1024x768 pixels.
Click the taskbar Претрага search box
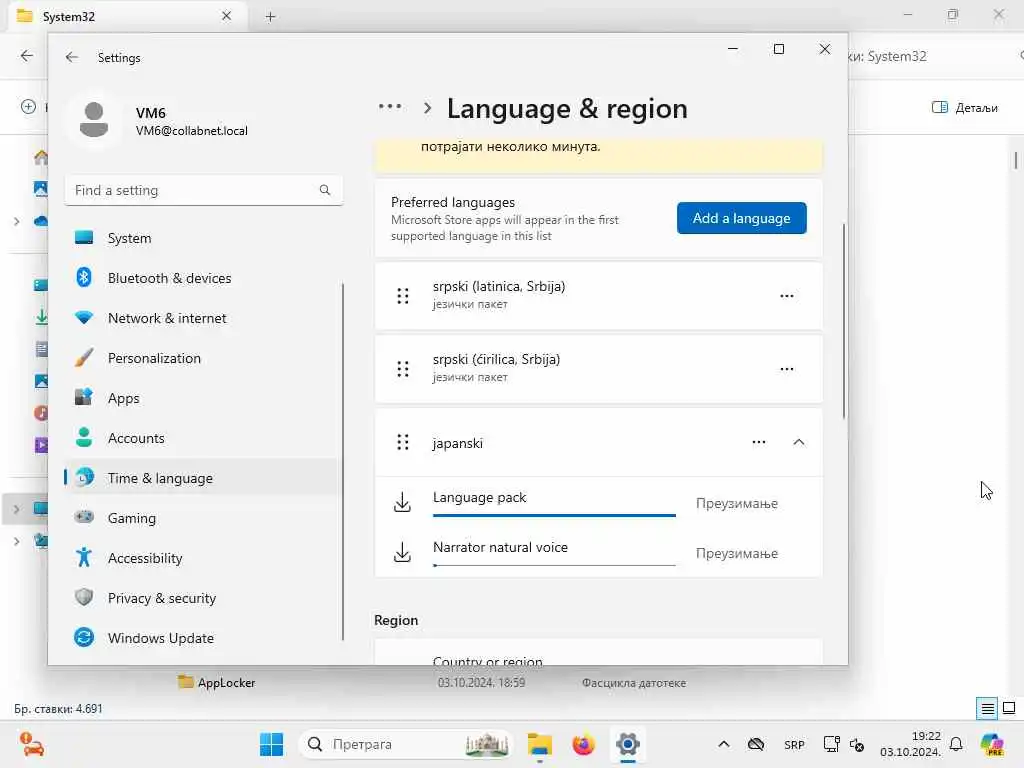tap(405, 744)
